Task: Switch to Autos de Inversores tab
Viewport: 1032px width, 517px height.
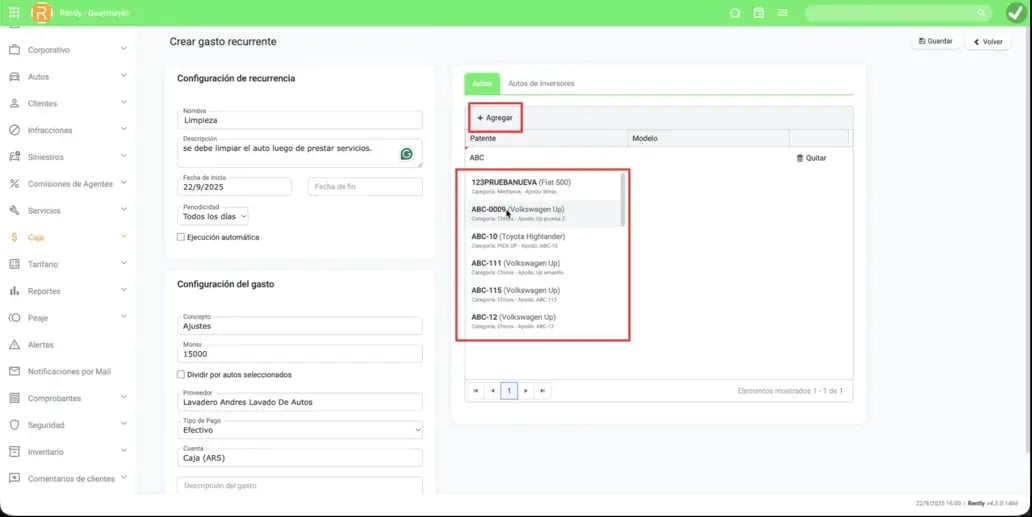Action: point(541,84)
